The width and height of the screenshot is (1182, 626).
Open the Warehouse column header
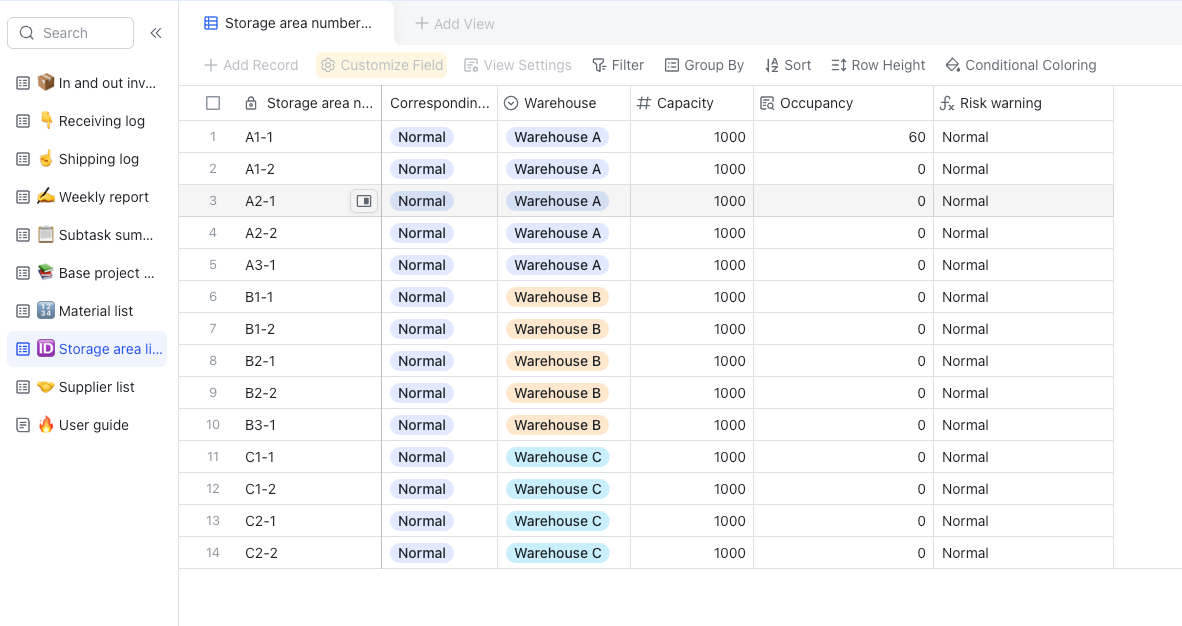tap(564, 103)
